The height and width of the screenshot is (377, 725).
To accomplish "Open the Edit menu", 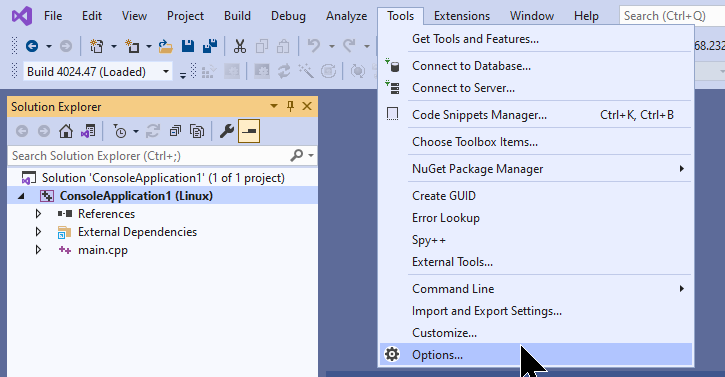I will point(92,16).
